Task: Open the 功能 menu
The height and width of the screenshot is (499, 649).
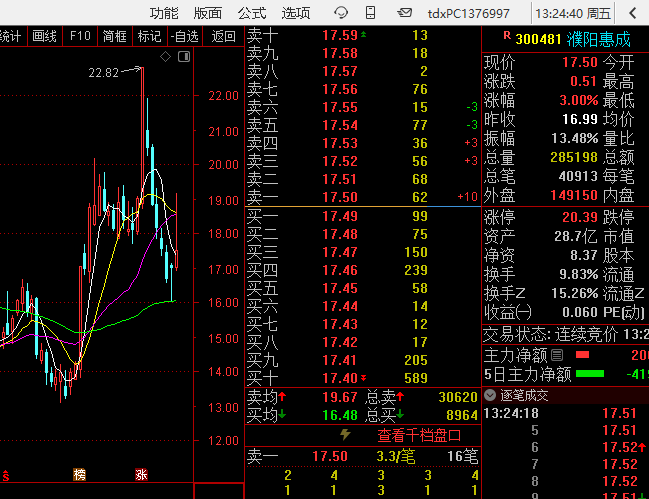Action: pos(164,13)
